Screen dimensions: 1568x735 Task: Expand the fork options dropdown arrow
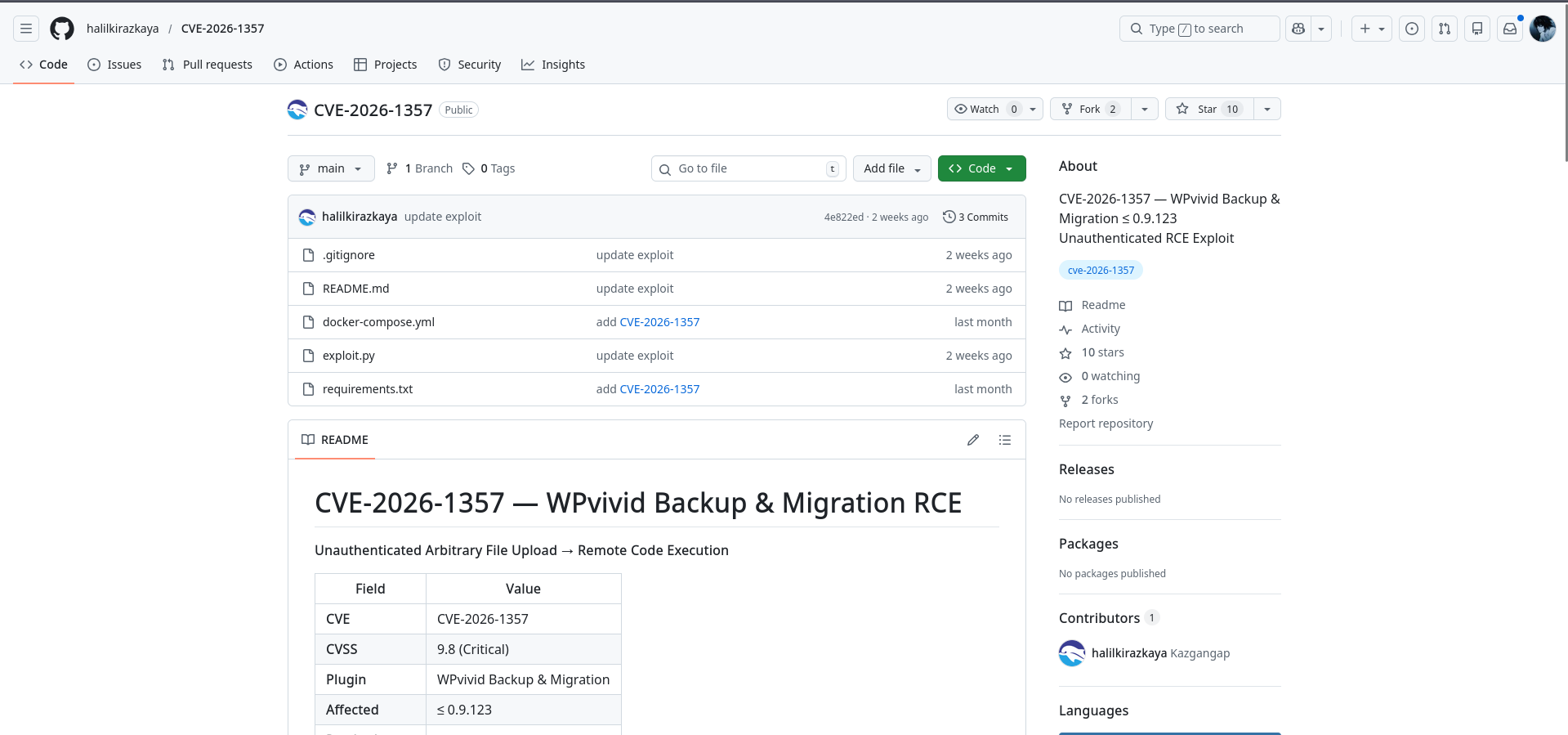click(1145, 109)
